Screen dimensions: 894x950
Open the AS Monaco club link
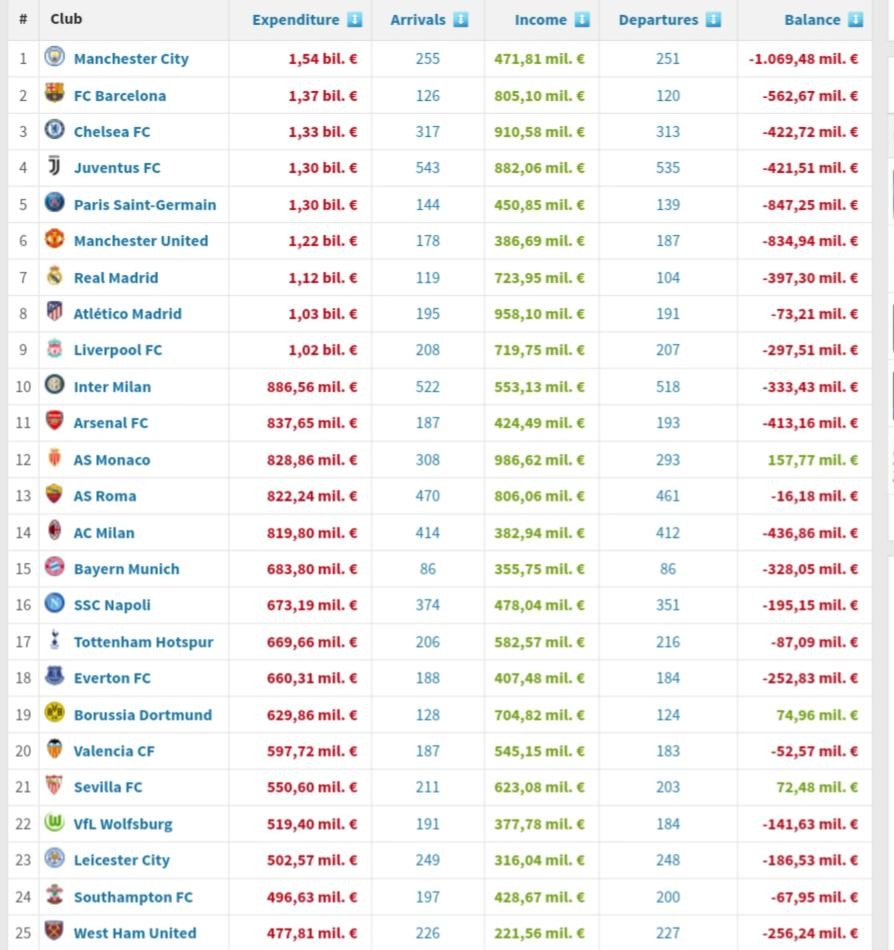(x=111, y=460)
